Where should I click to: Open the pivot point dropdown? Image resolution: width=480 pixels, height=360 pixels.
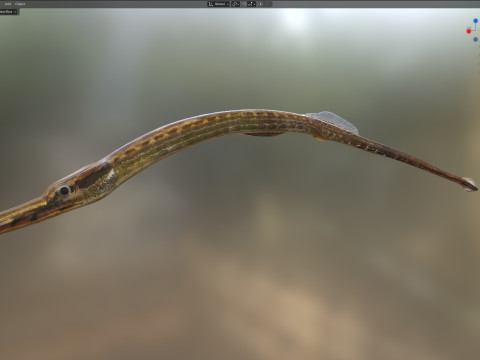(236, 4)
